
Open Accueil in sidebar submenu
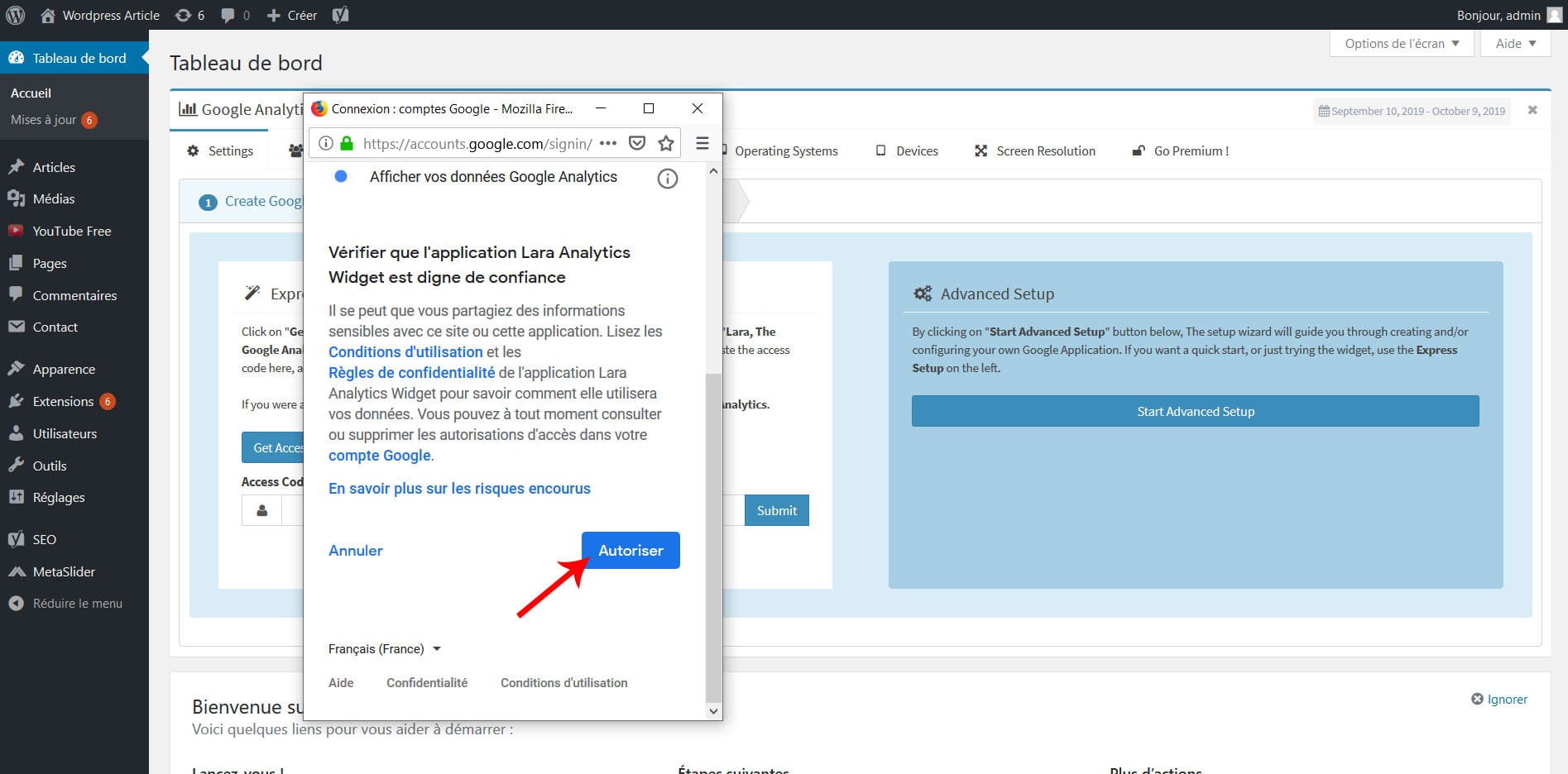tap(31, 93)
